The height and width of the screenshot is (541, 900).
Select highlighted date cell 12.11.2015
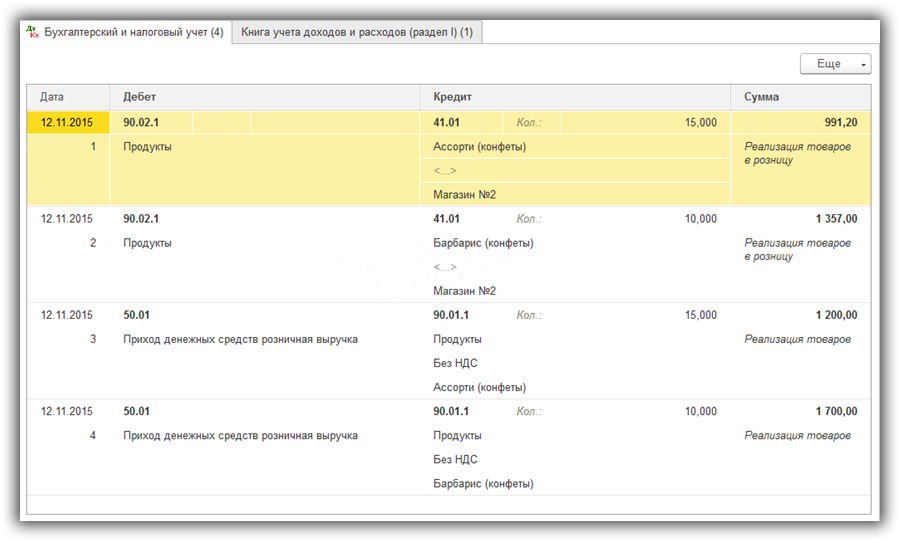pos(68,122)
